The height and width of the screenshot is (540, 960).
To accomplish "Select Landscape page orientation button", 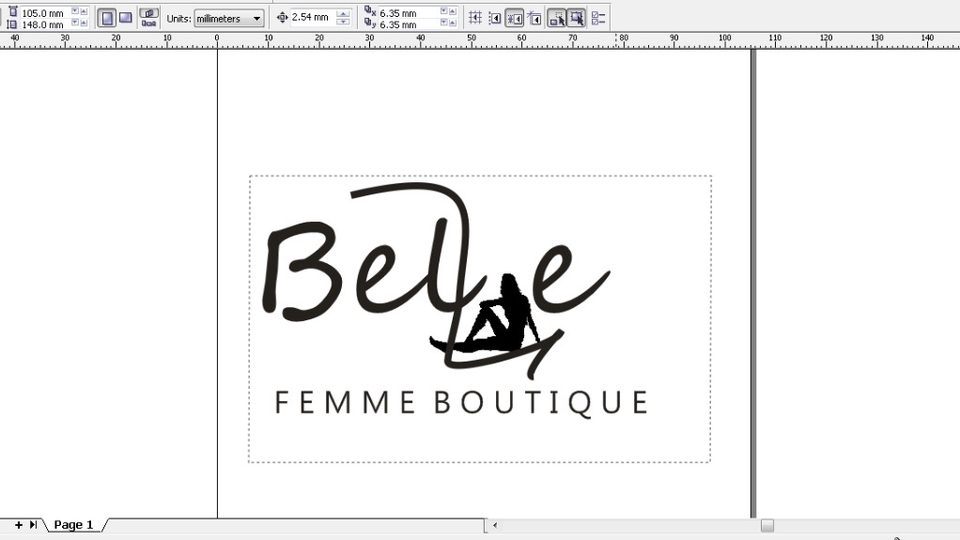I will (126, 17).
